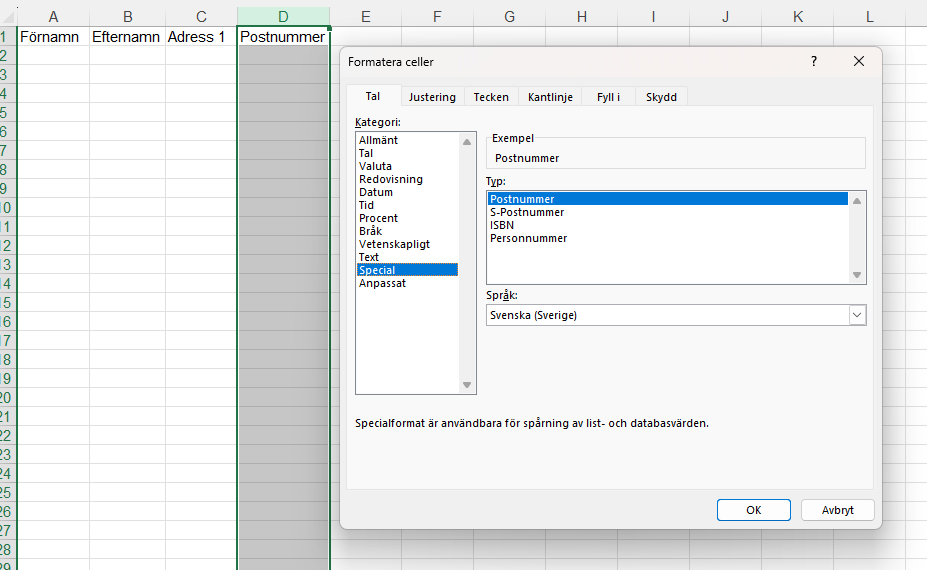Viewport: 927px width, 570px height.
Task: Choose Redovisning category
Action: 407,179
